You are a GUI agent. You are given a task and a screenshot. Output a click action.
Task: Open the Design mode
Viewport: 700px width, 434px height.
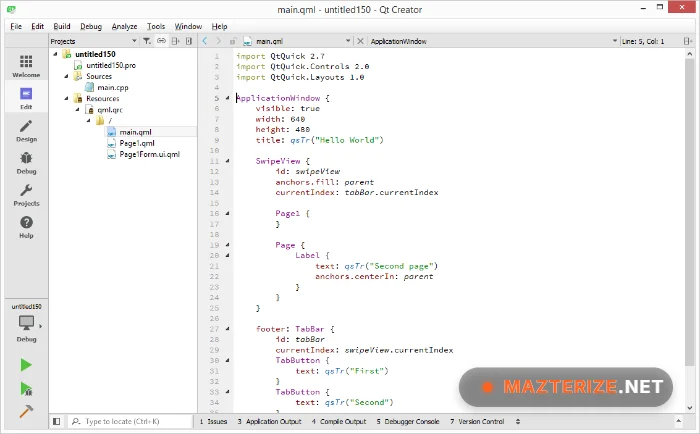(x=26, y=130)
